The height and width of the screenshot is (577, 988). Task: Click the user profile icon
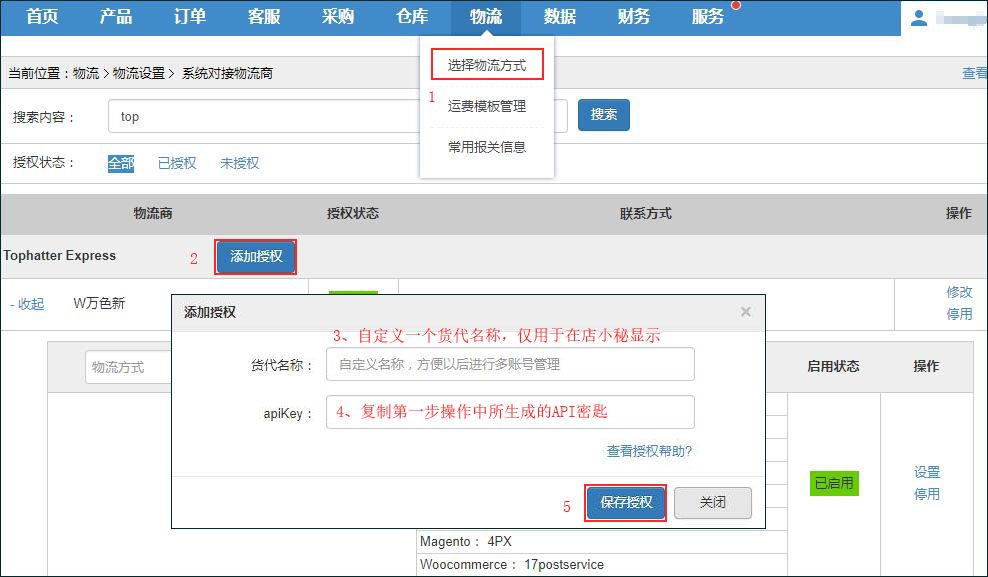pos(919,18)
